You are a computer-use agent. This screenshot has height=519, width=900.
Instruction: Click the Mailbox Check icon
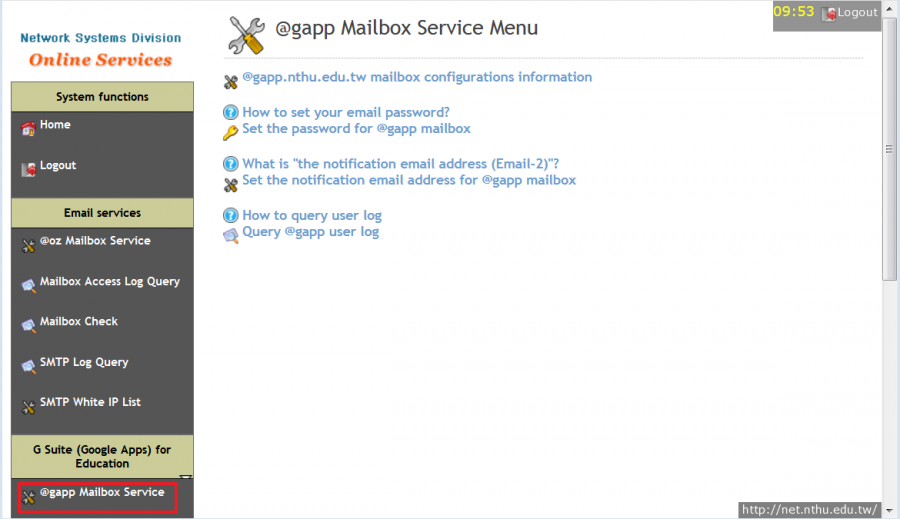(28, 325)
